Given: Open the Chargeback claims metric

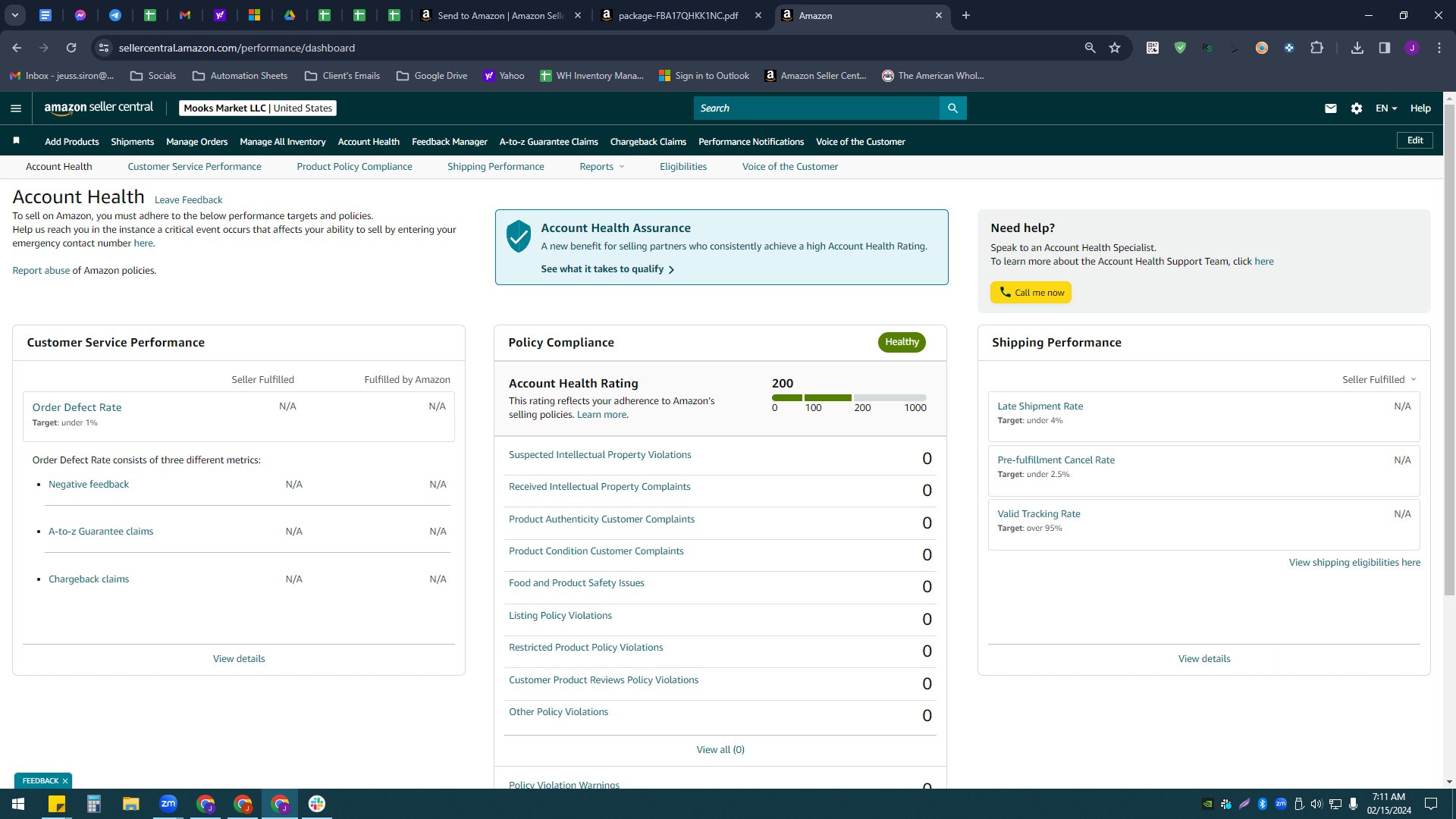Looking at the screenshot, I should (89, 579).
